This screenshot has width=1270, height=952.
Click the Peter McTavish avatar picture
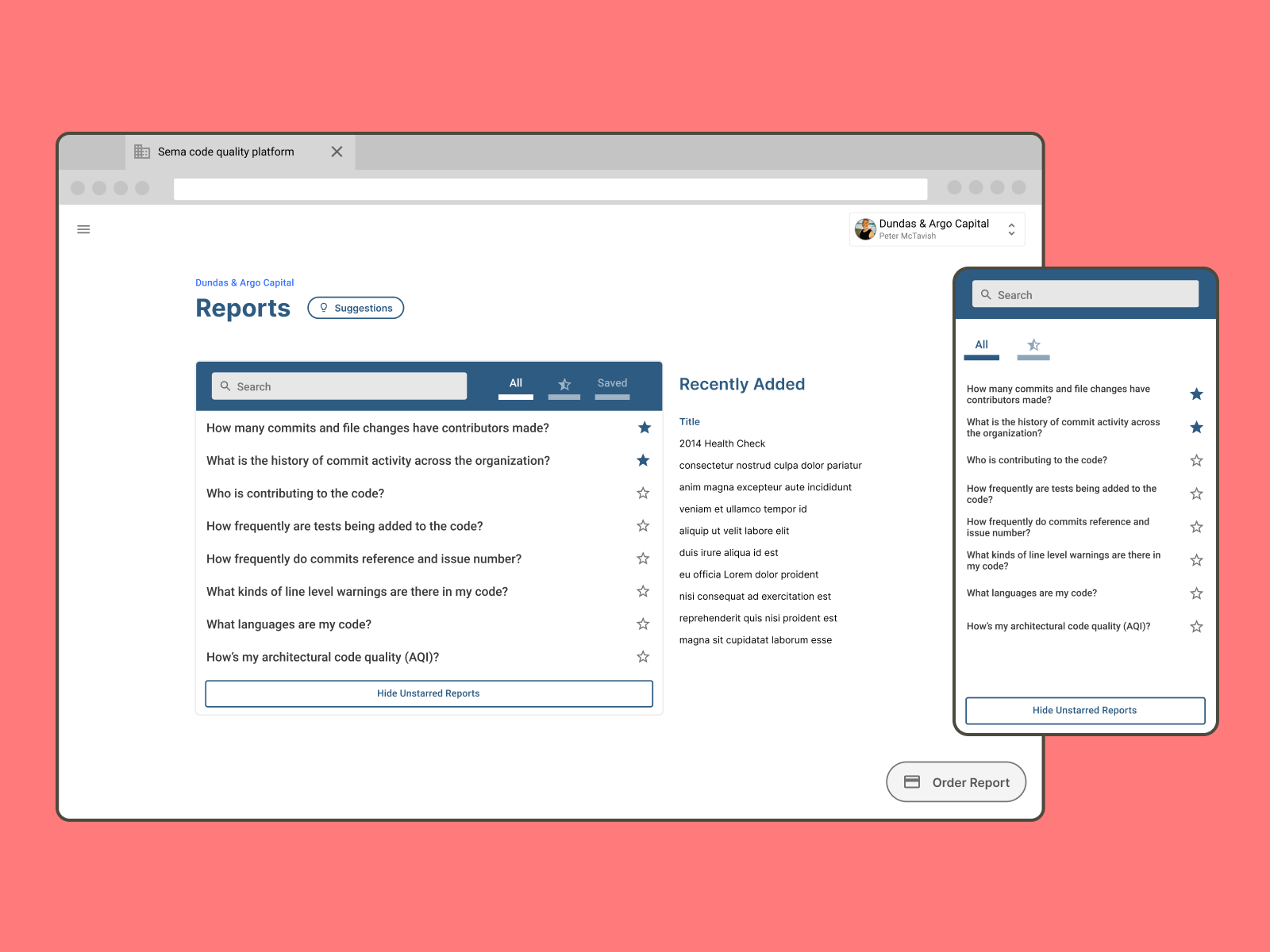(865, 229)
